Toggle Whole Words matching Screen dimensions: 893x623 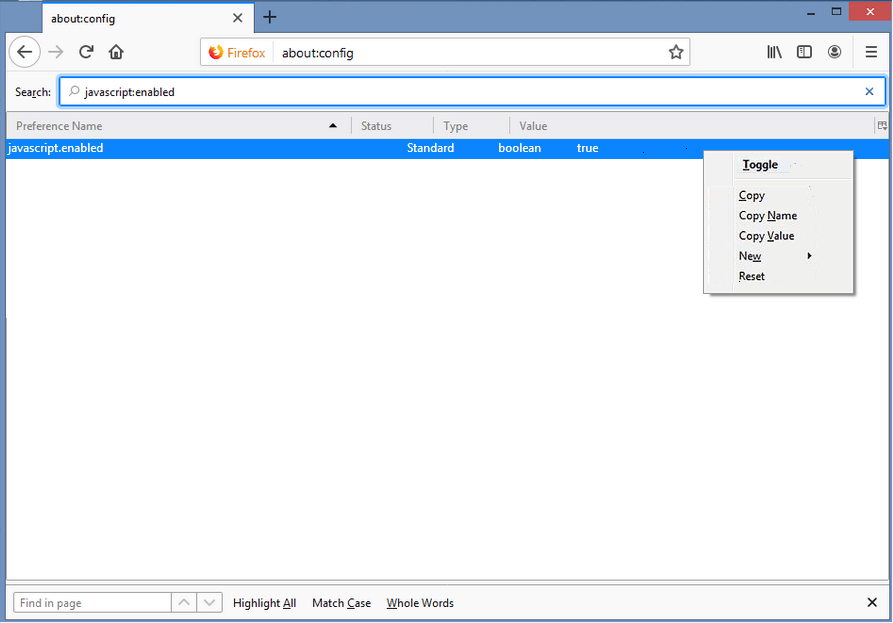pos(419,602)
